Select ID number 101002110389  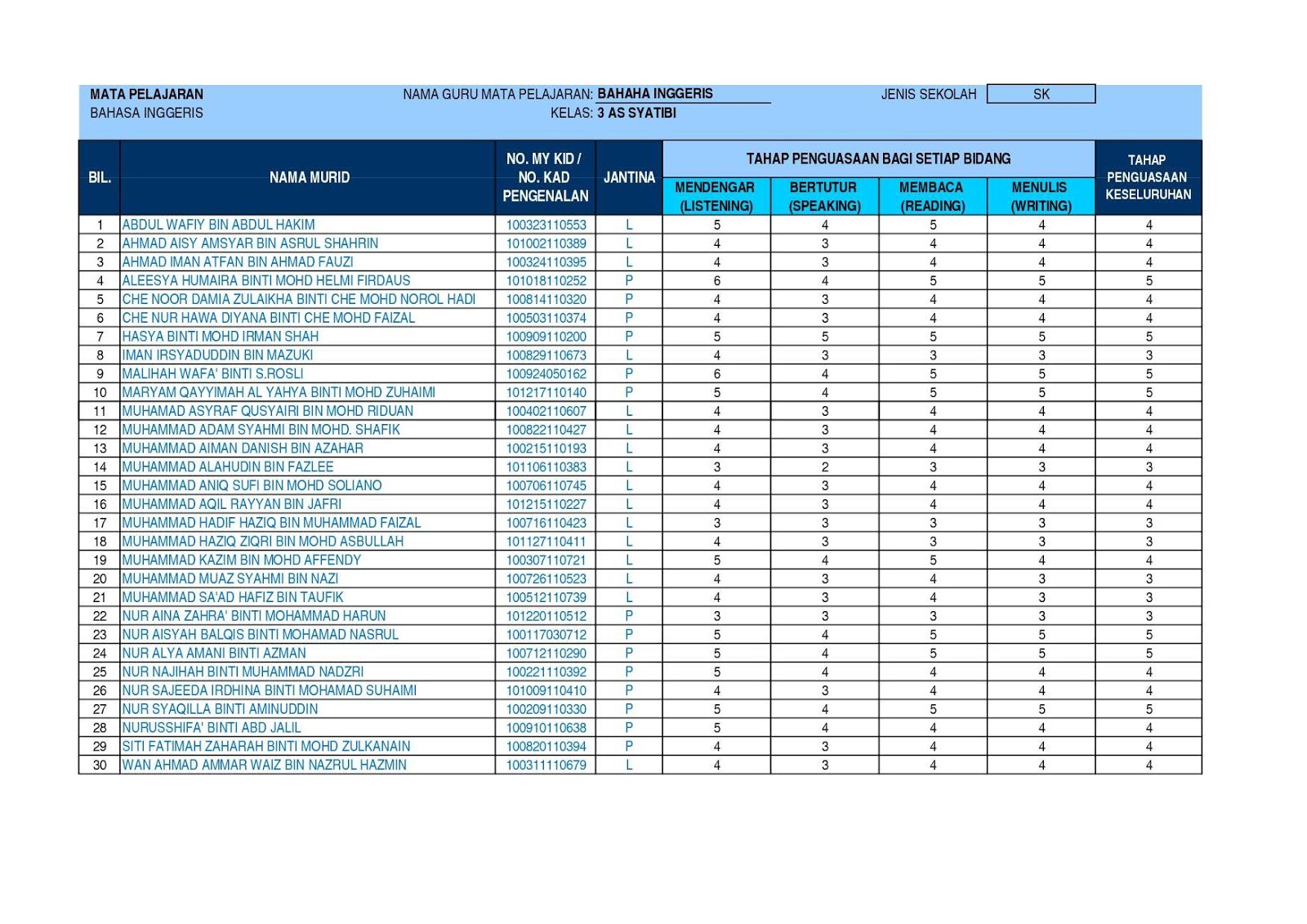[546, 243]
